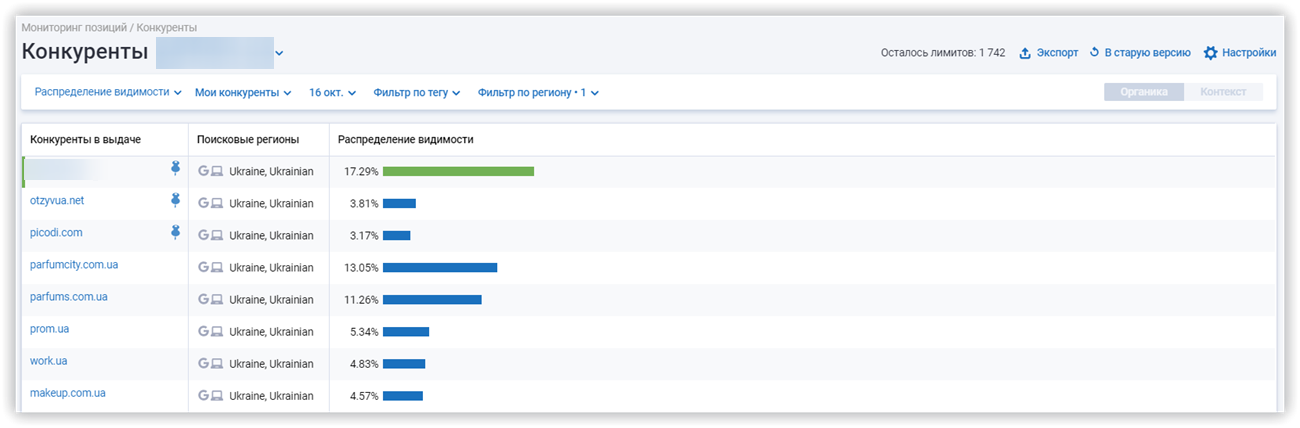Open Настройки settings

(1240, 53)
